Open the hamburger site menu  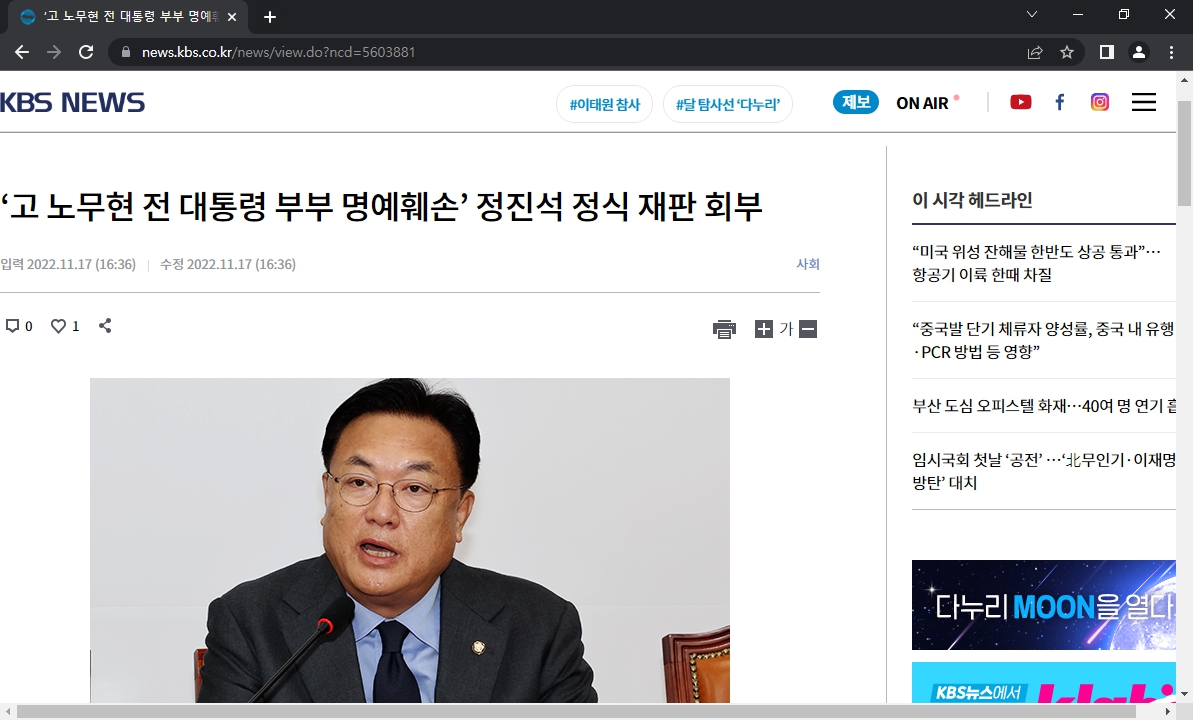coord(1144,102)
